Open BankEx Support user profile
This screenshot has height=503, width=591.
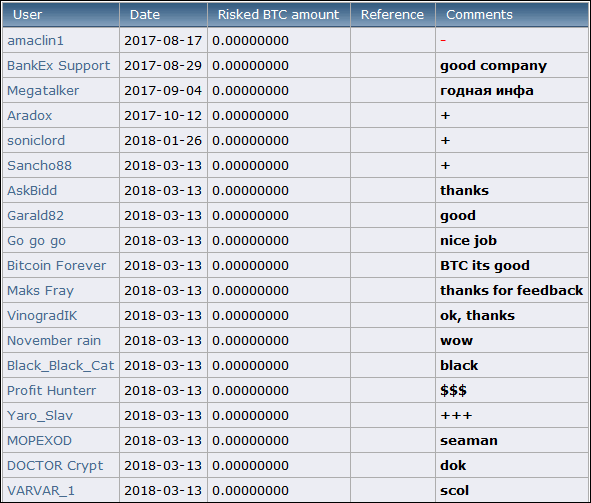(58, 66)
